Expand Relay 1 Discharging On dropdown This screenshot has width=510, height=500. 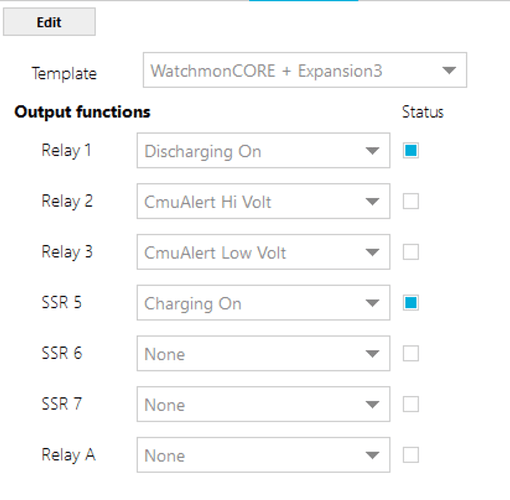point(263,150)
